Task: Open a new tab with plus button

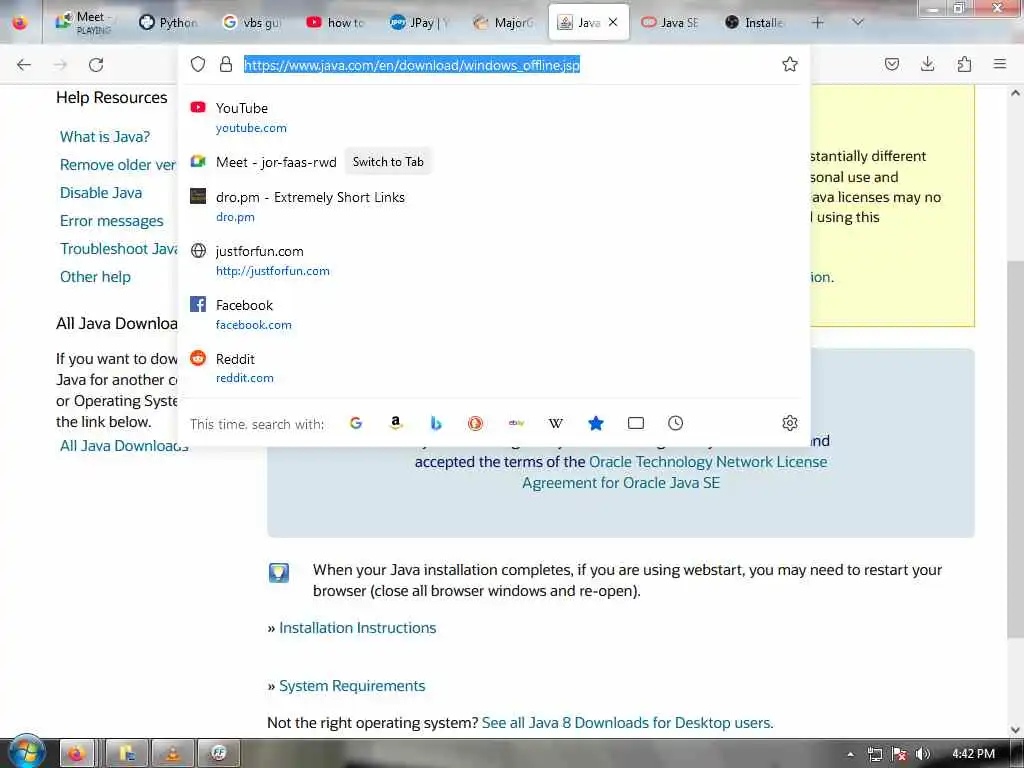Action: tap(817, 22)
